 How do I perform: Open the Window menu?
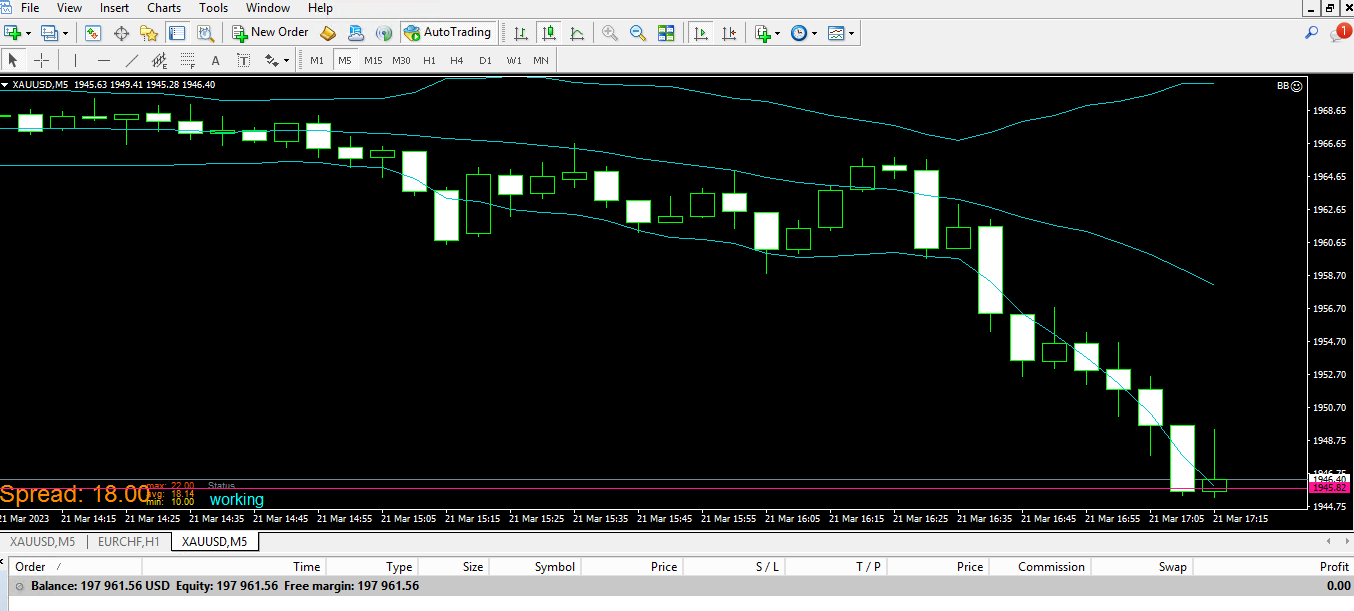coord(268,8)
